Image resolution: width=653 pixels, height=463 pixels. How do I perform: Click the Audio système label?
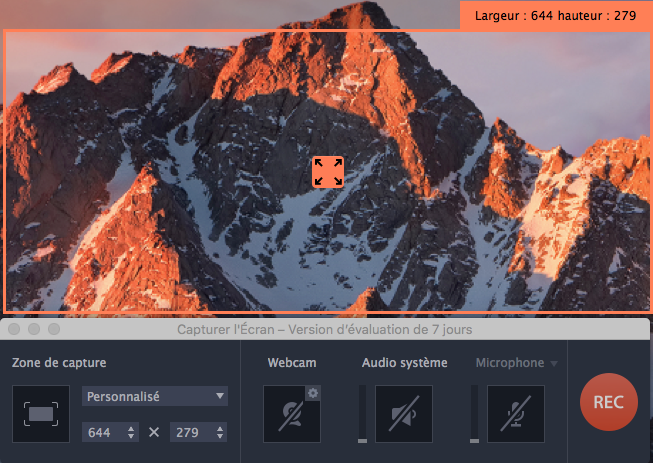coord(404,363)
